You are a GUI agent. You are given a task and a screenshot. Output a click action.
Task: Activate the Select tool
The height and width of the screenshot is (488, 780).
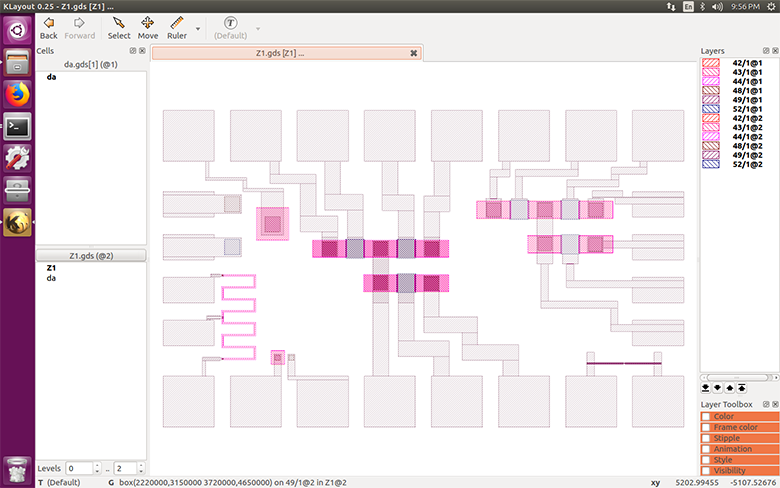point(119,28)
